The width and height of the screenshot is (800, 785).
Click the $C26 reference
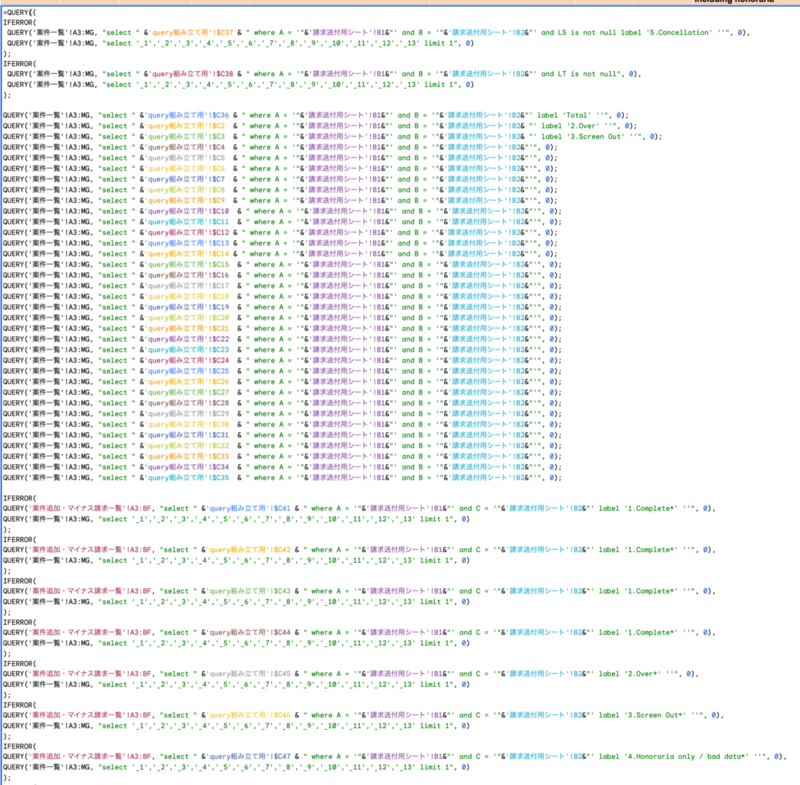218,382
